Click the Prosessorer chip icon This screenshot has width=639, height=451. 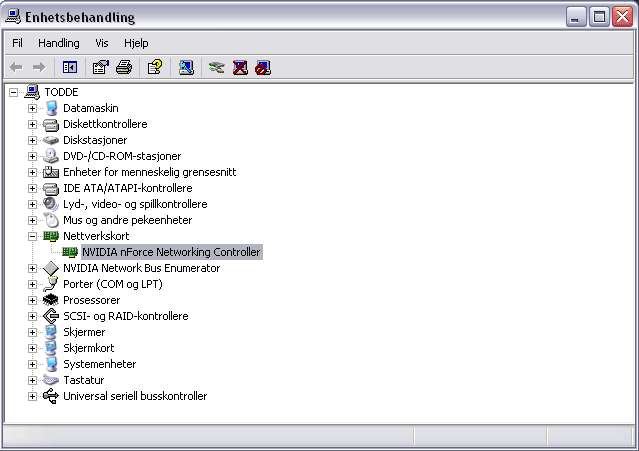pos(51,300)
